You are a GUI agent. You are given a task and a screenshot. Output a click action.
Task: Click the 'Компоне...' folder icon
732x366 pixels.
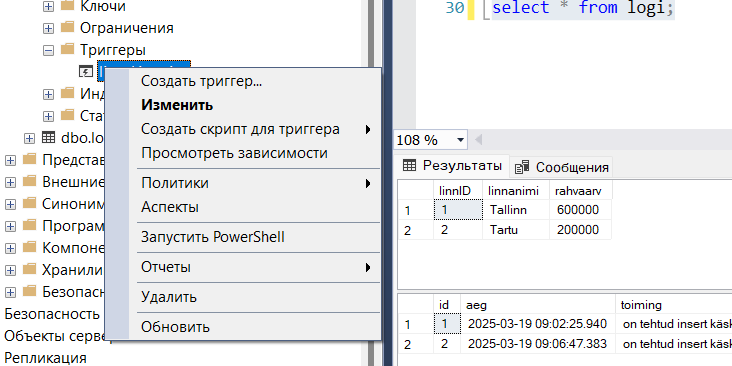click(29, 246)
